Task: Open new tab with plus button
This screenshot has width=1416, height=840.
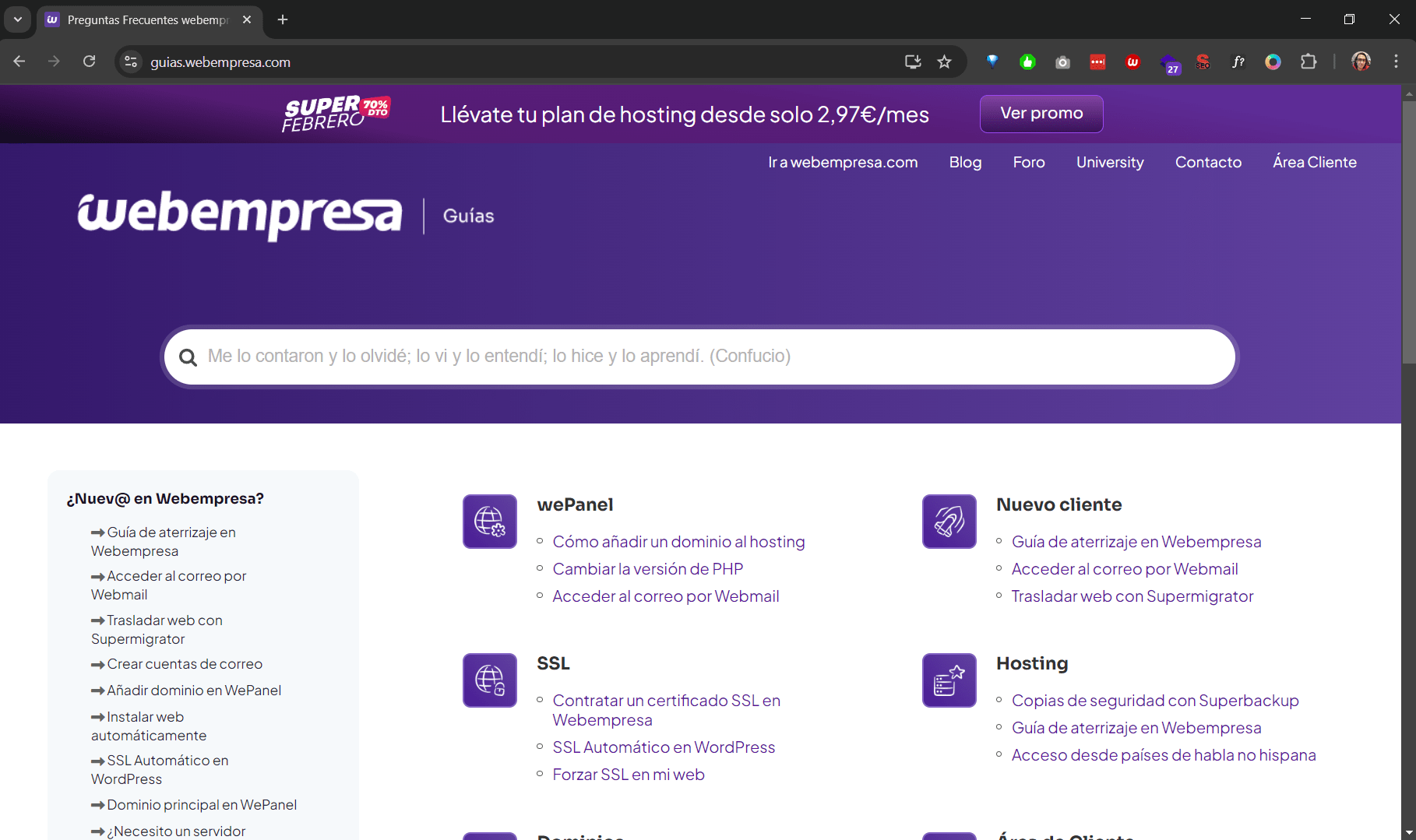Action: (283, 19)
